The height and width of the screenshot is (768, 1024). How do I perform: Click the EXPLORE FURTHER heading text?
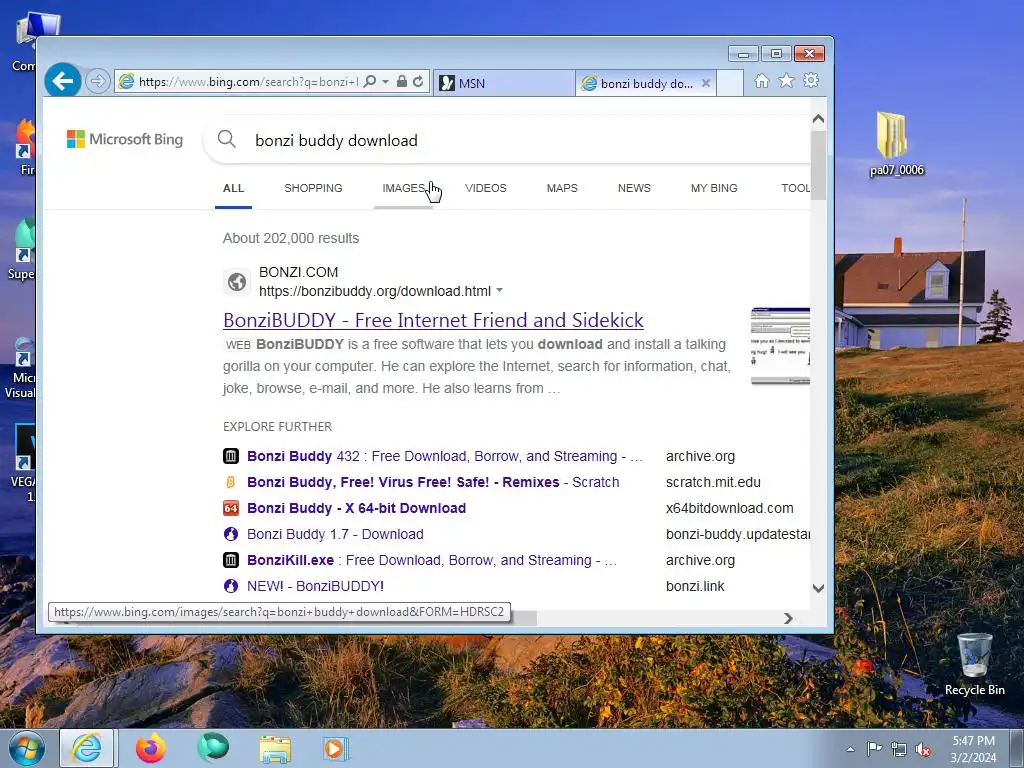point(278,426)
